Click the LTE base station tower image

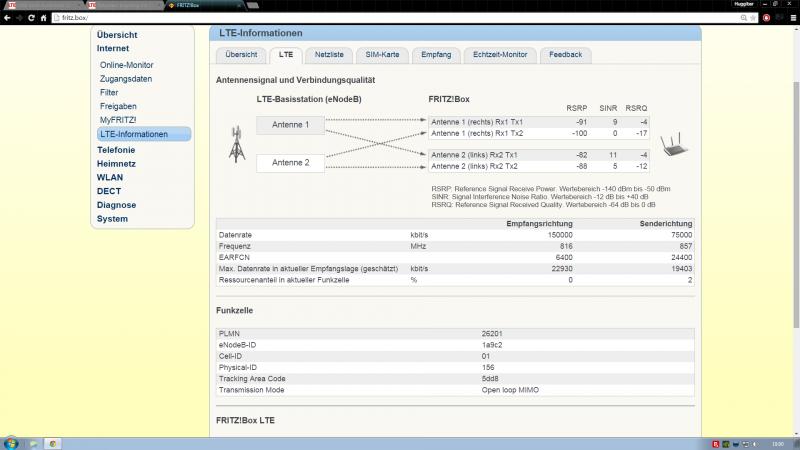click(x=237, y=144)
